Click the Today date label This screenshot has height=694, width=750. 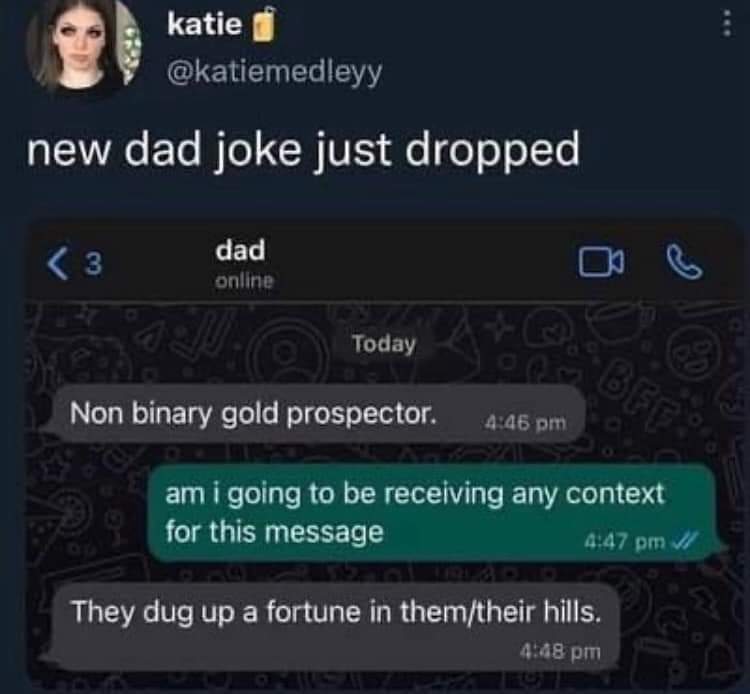(x=385, y=344)
